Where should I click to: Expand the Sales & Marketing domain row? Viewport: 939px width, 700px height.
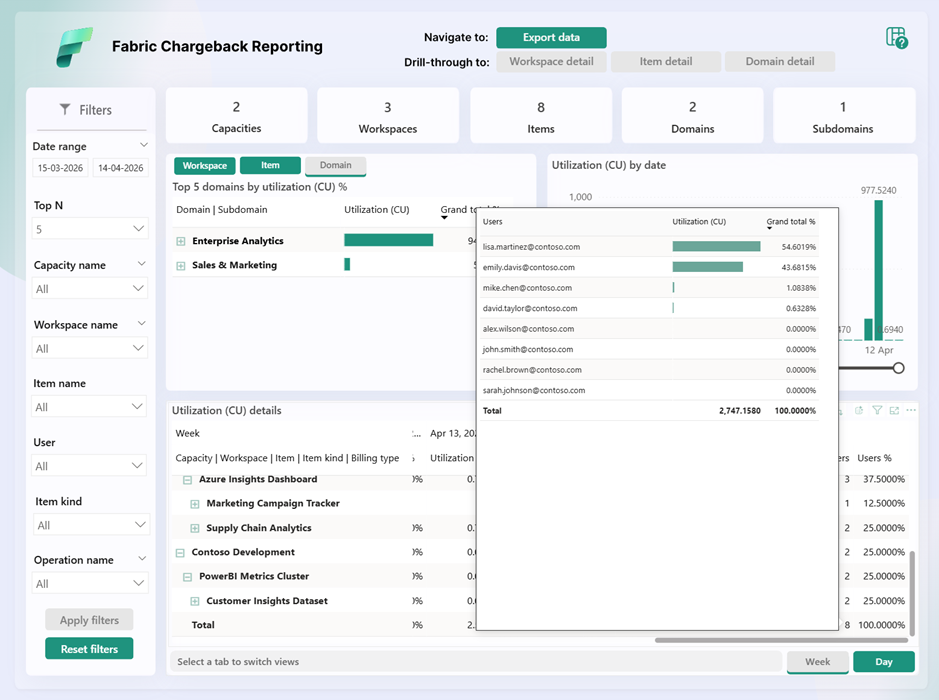pos(181,265)
